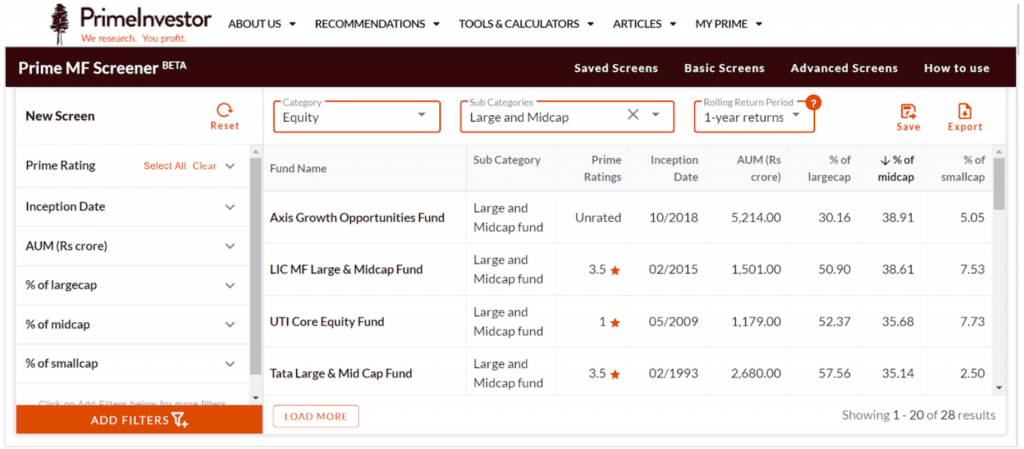Click the Export icon
The width and height of the screenshot is (1024, 449).
(x=965, y=111)
